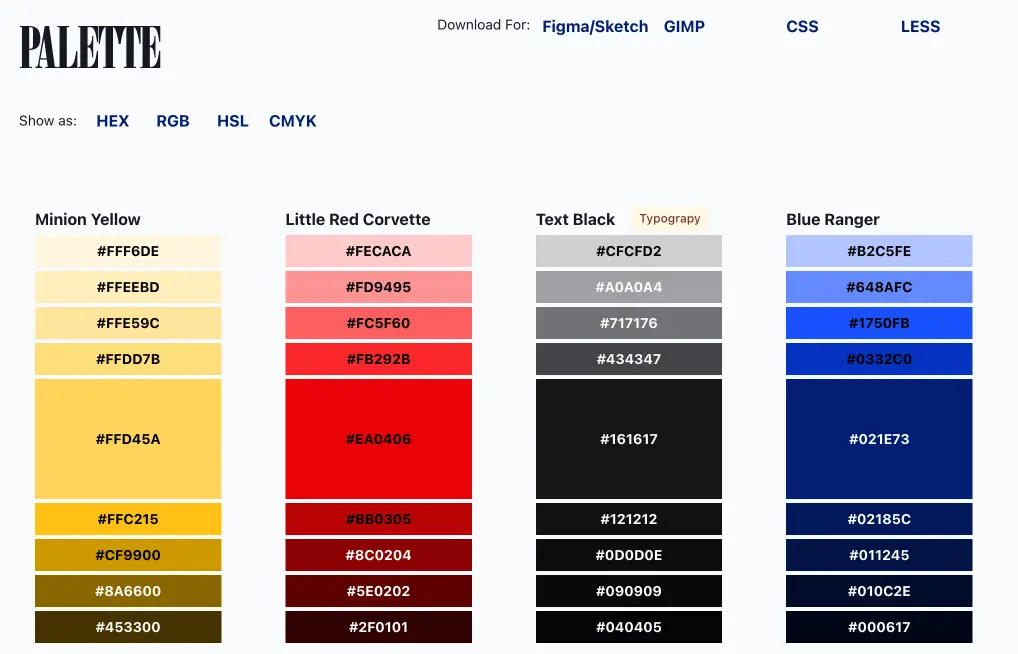Select swatch #EA0406 in Little Red Corvette
Viewport: 1018px width, 654px height.
(378, 438)
